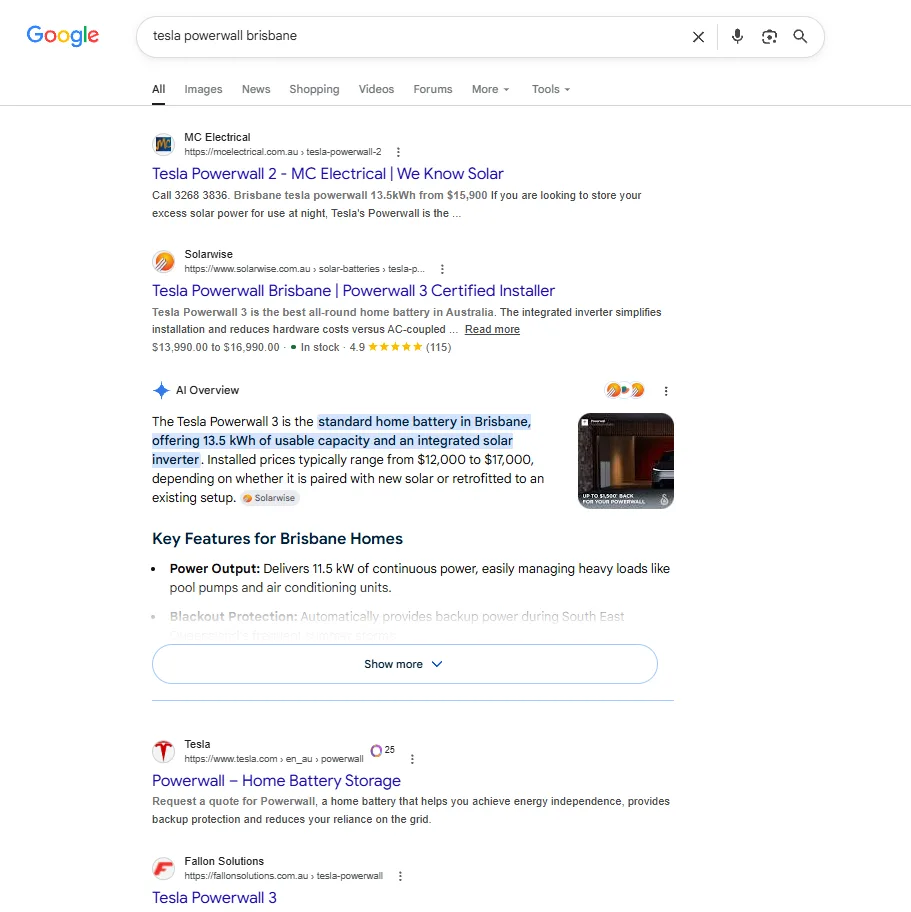Screen dimensions: 911x912
Task: Open options menu for MC Electrical result
Action: tap(398, 152)
